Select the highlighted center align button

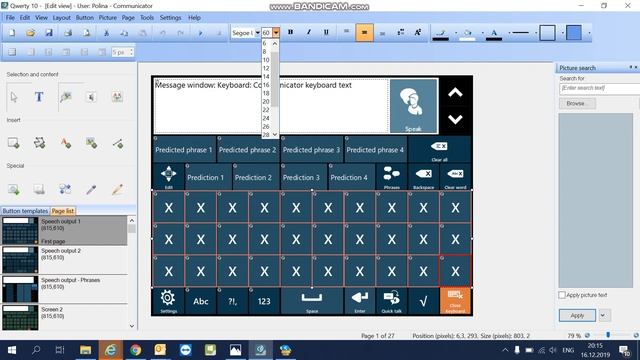tap(364, 33)
